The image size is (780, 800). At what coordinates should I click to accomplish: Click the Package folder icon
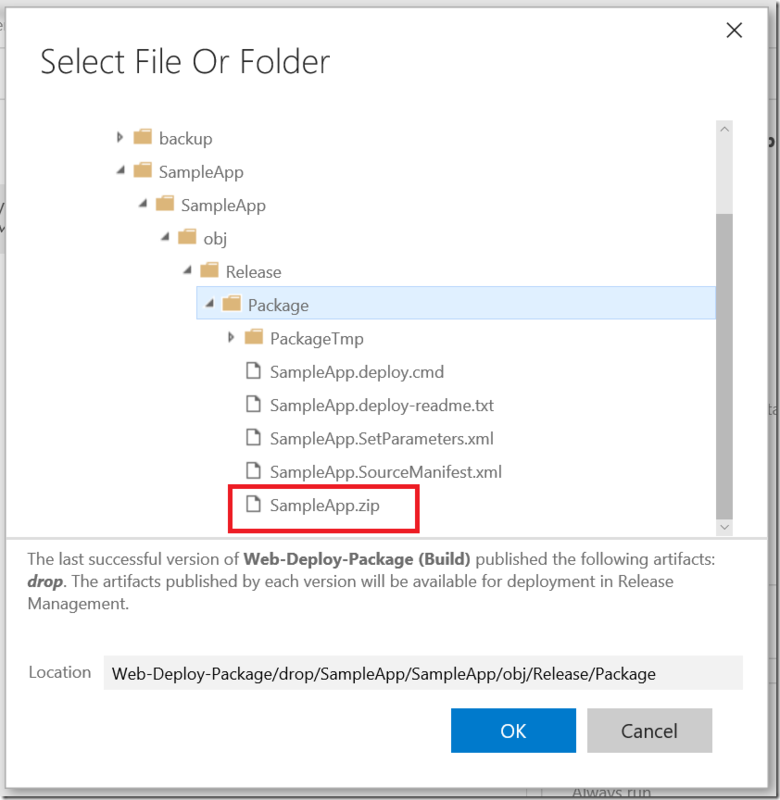(232, 304)
